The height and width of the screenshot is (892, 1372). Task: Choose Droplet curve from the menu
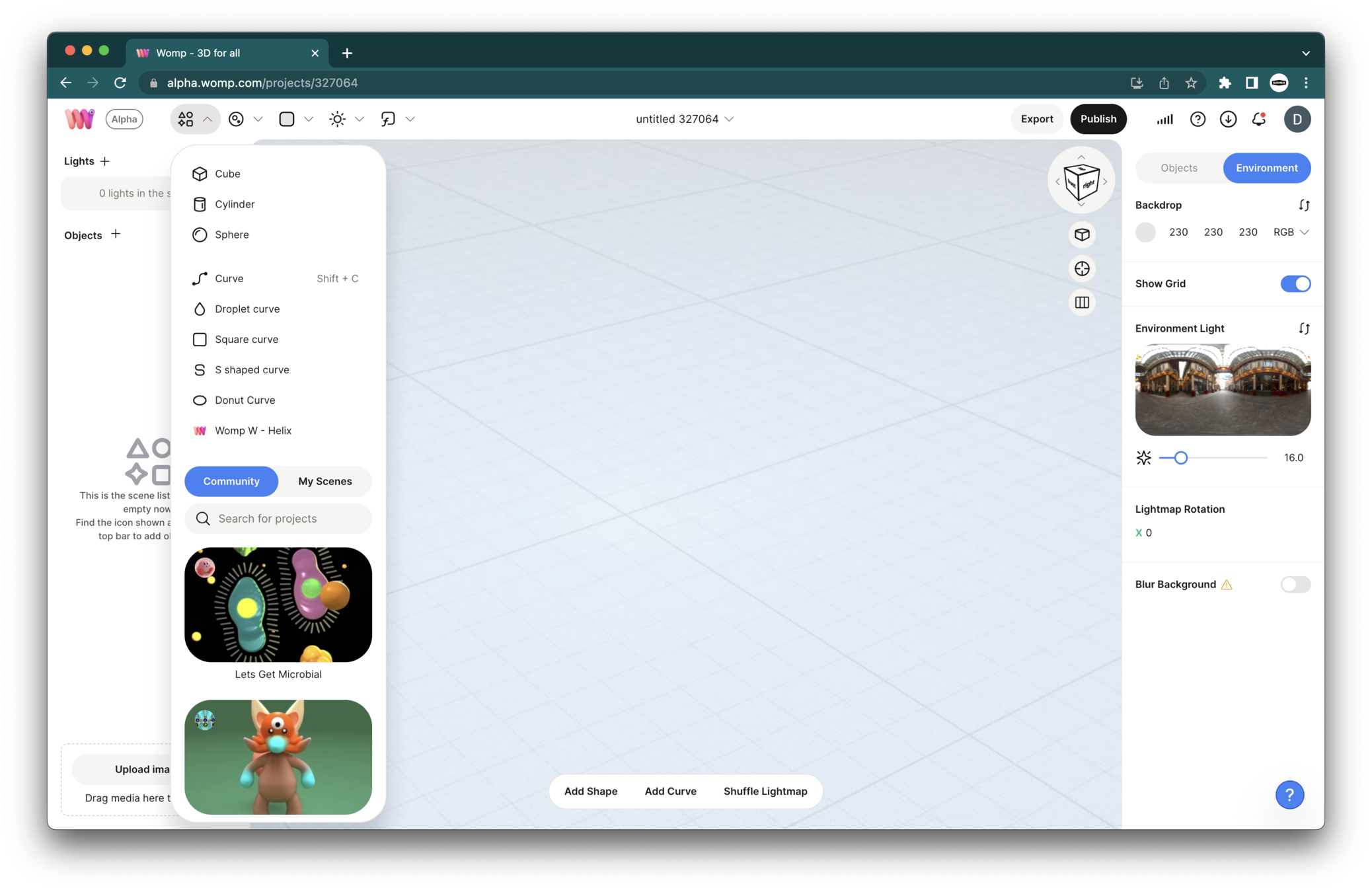(247, 309)
